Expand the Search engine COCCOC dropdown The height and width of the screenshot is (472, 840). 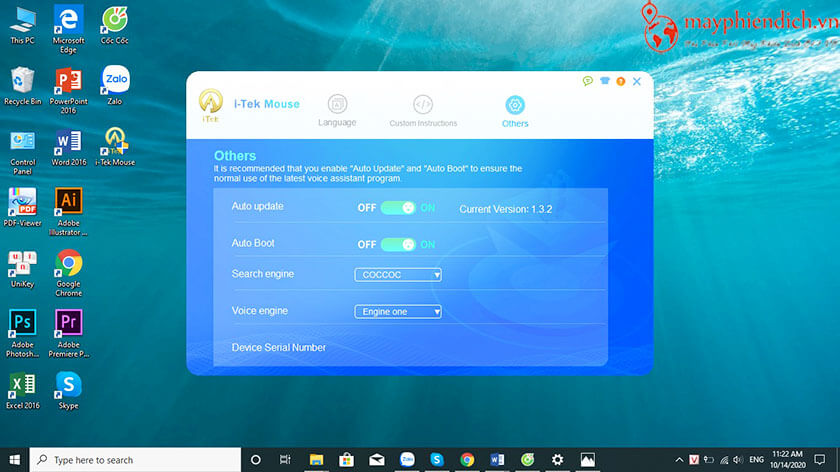(398, 275)
